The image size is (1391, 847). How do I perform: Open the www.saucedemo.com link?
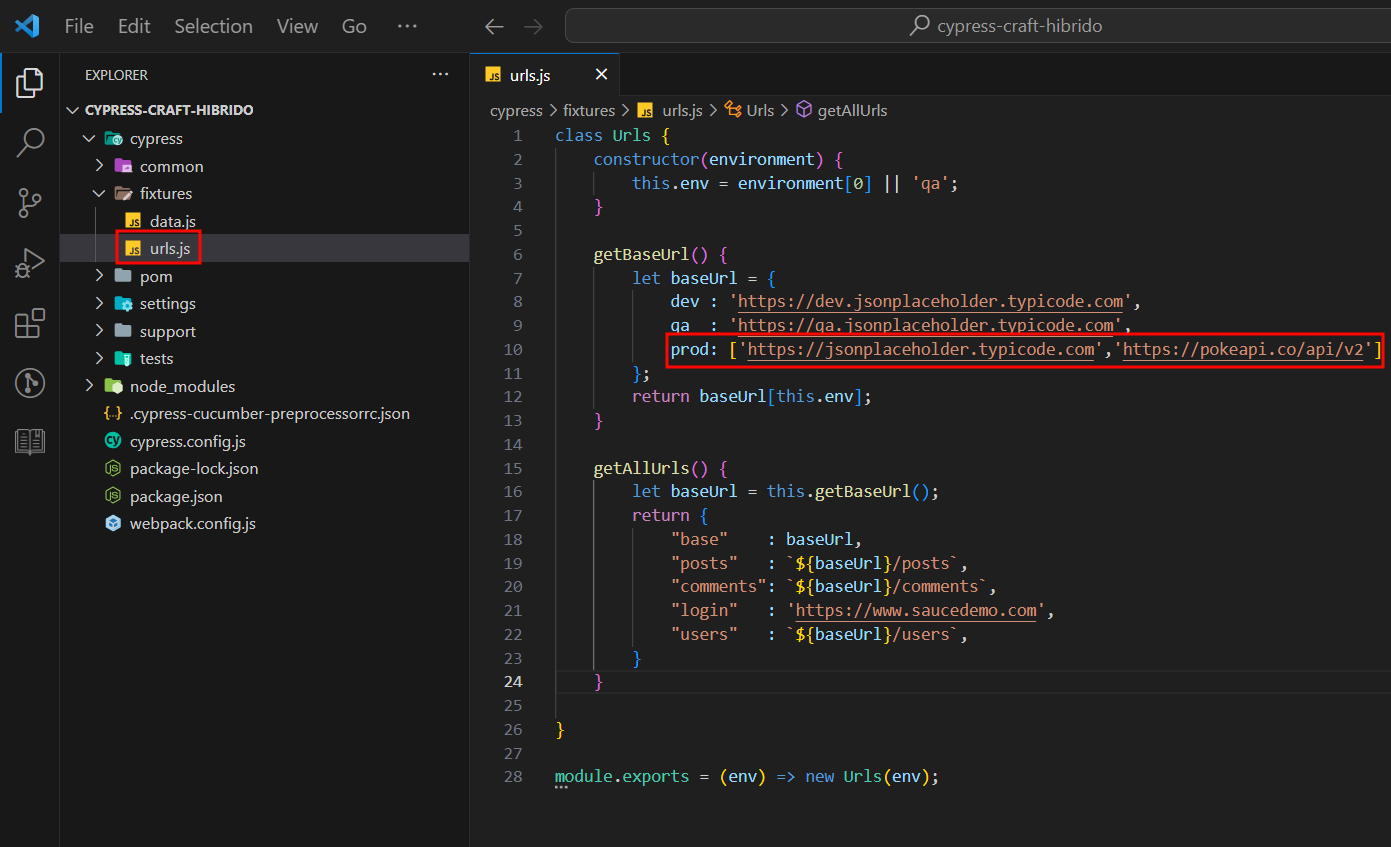point(916,610)
